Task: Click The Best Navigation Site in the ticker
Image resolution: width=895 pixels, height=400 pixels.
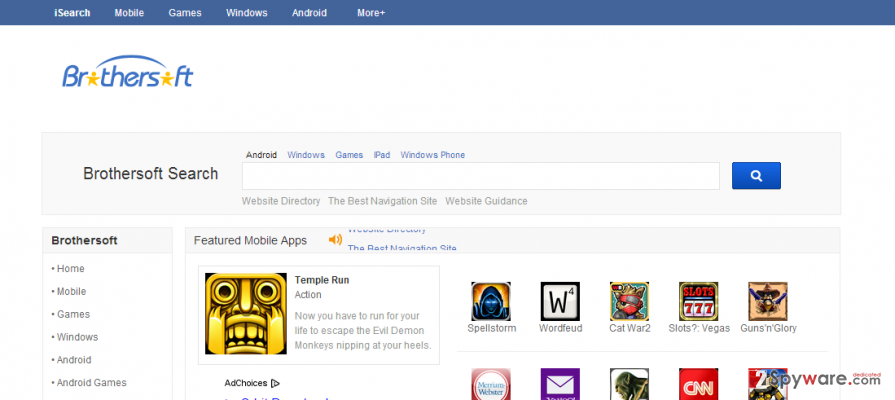Action: pyautogui.click(x=402, y=248)
